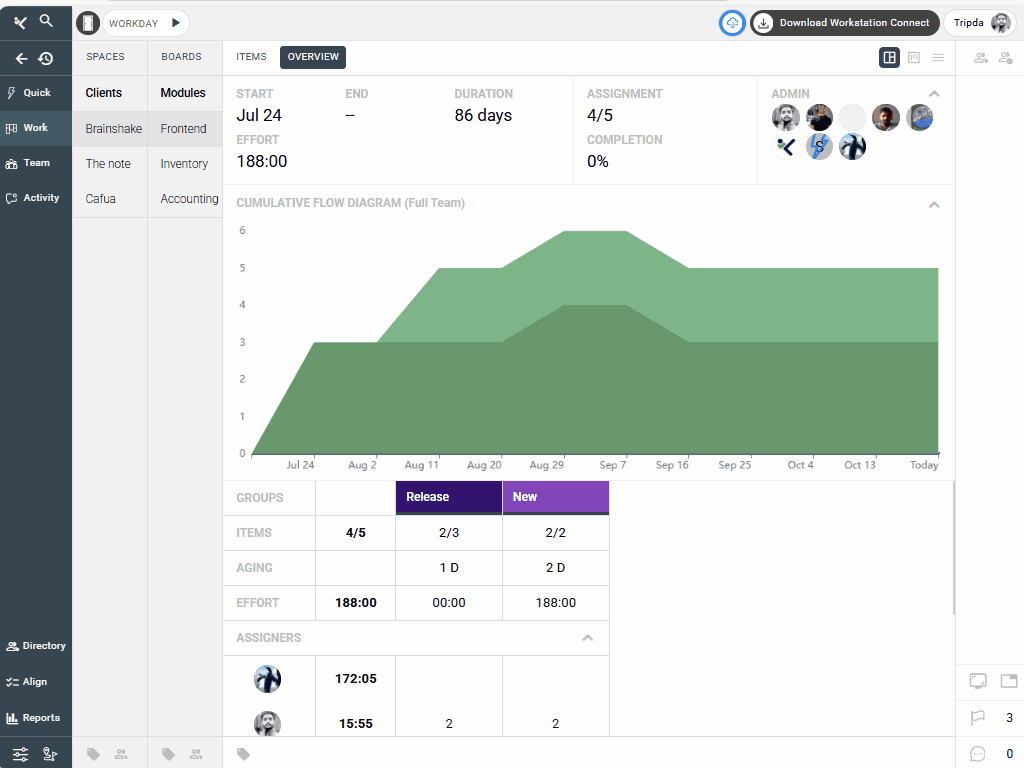Switch to the board view layout
The height and width of the screenshot is (768, 1024).
coord(914,58)
